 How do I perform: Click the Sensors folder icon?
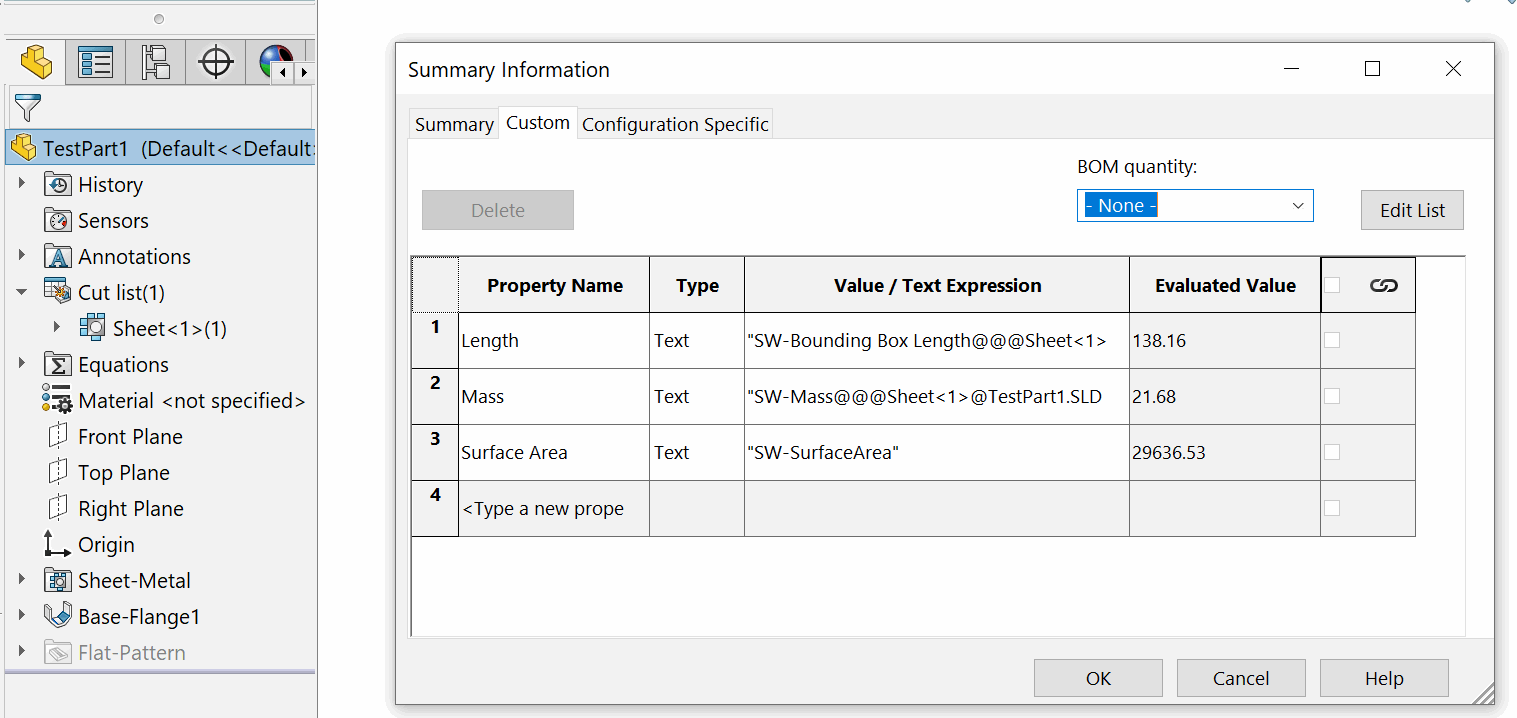58,221
